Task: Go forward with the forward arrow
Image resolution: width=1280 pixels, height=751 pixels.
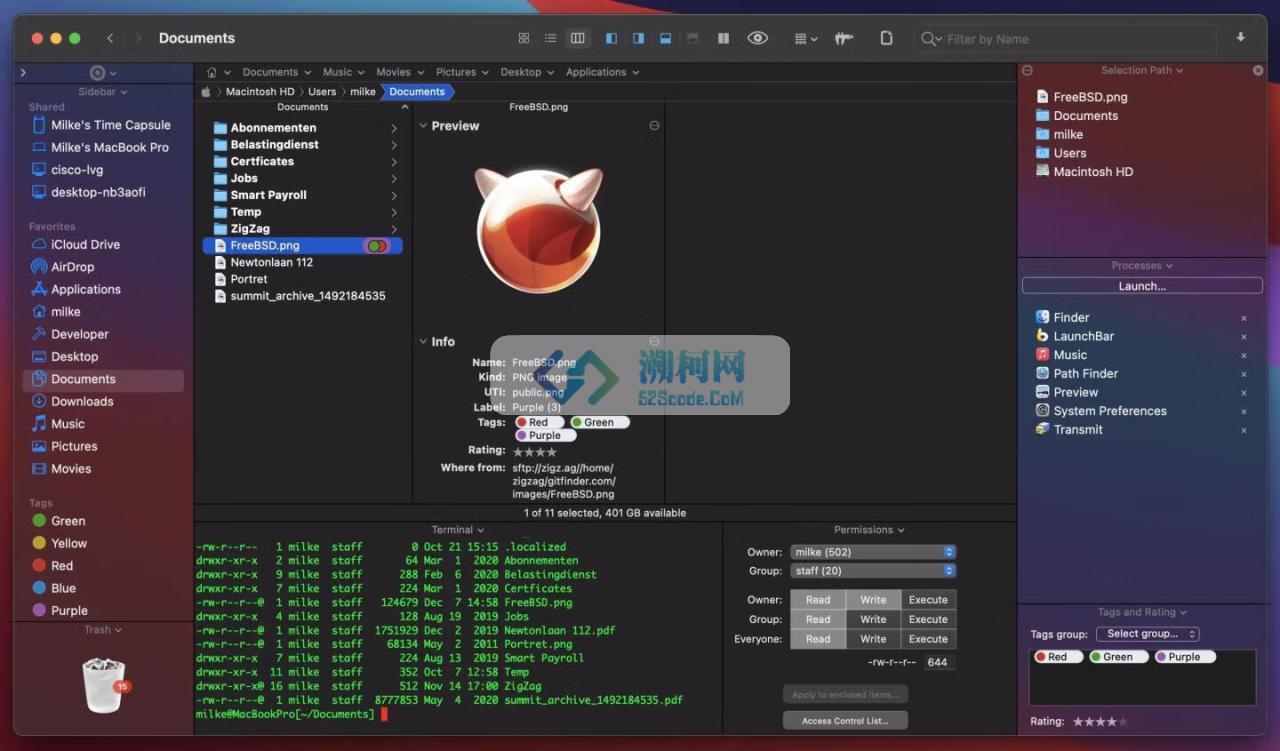Action: 137,38
